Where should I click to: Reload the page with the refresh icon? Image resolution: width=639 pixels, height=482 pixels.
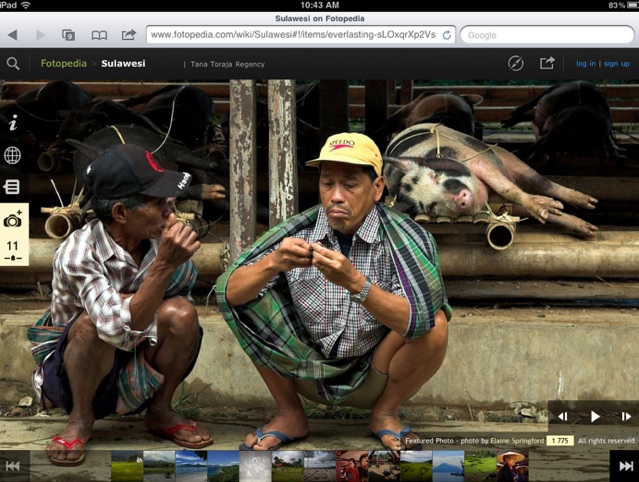pyautogui.click(x=447, y=35)
